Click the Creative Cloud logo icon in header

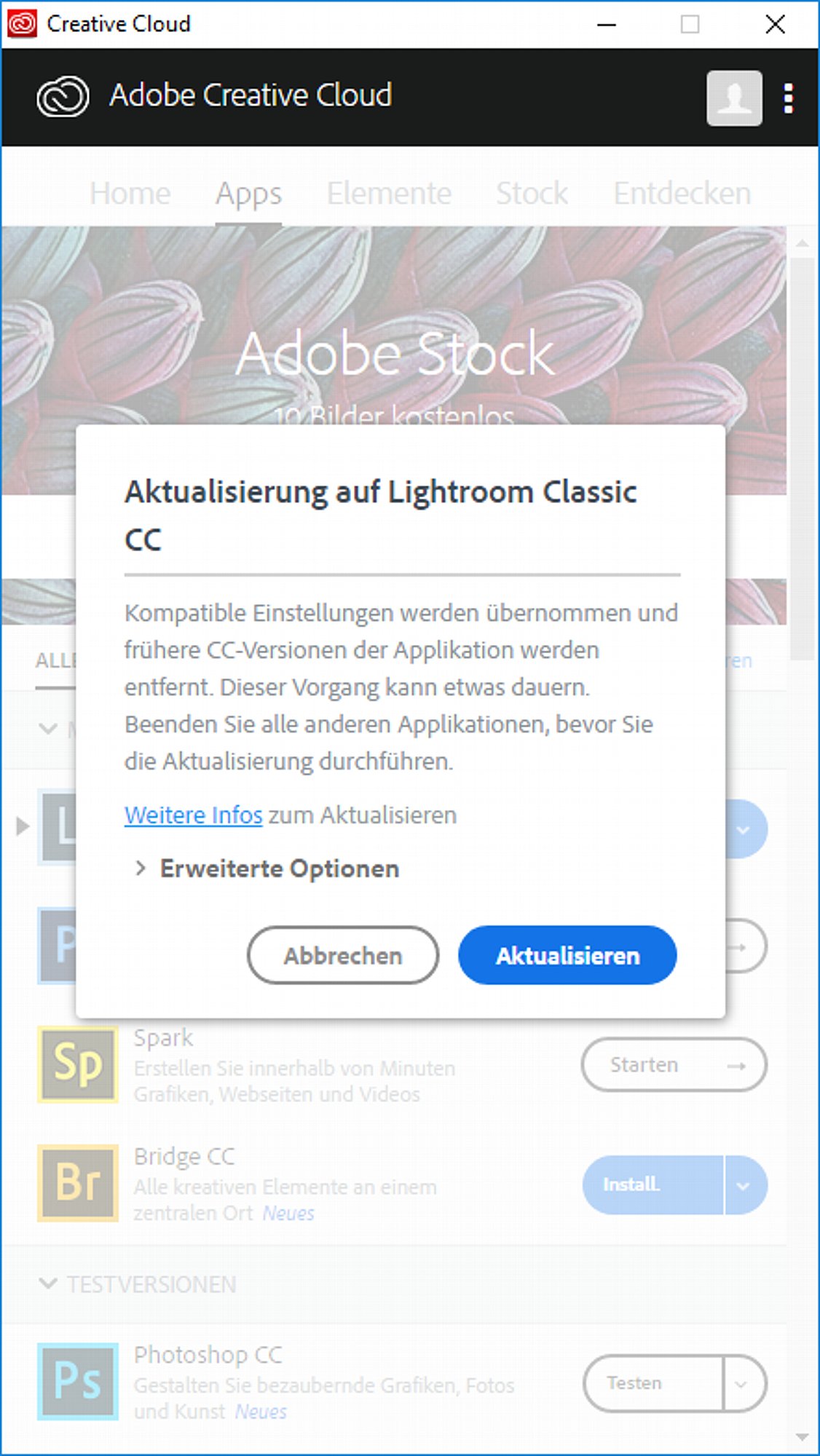pos(63,96)
